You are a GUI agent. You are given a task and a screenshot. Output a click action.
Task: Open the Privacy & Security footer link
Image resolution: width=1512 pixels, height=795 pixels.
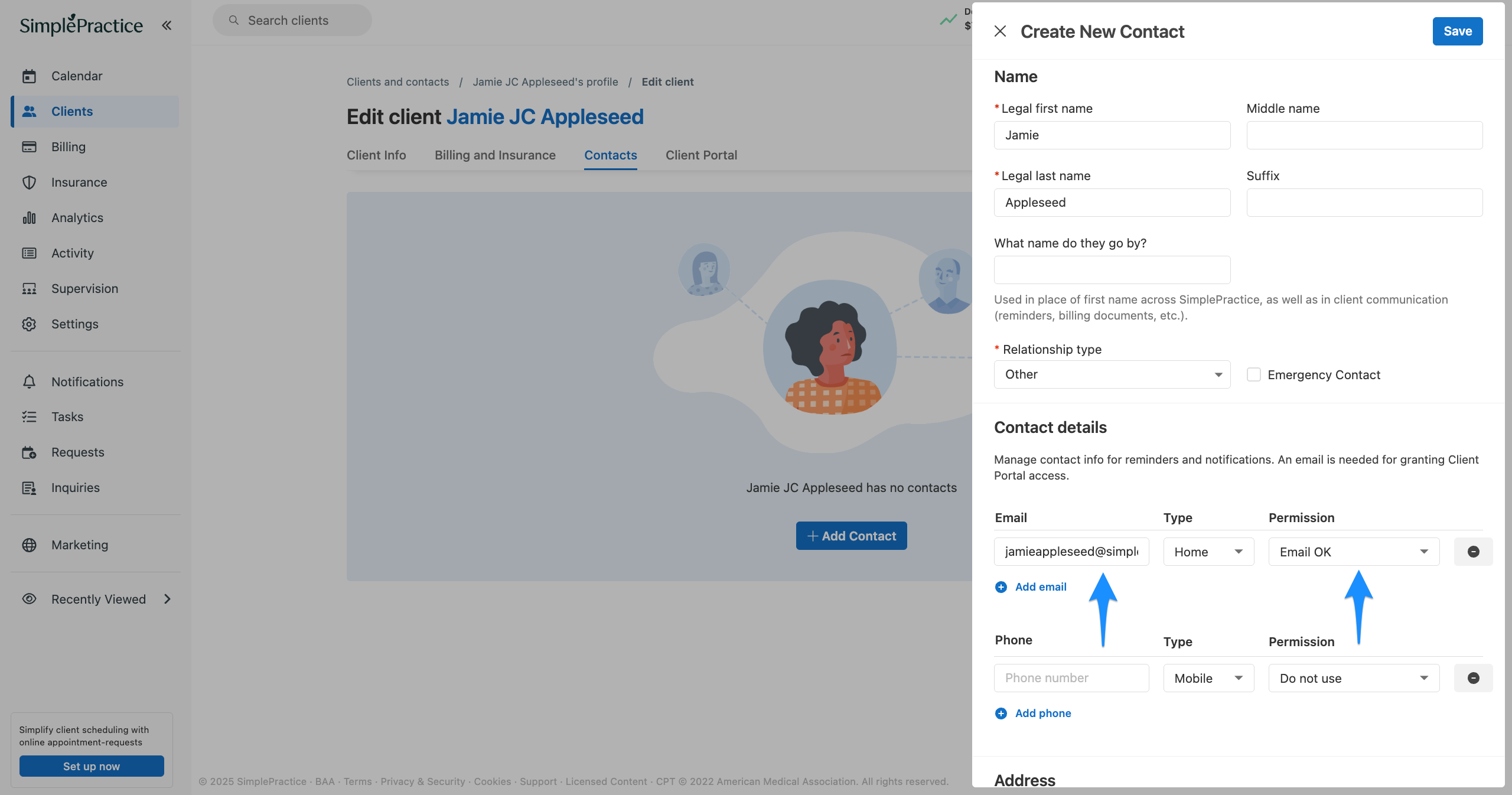(x=422, y=781)
